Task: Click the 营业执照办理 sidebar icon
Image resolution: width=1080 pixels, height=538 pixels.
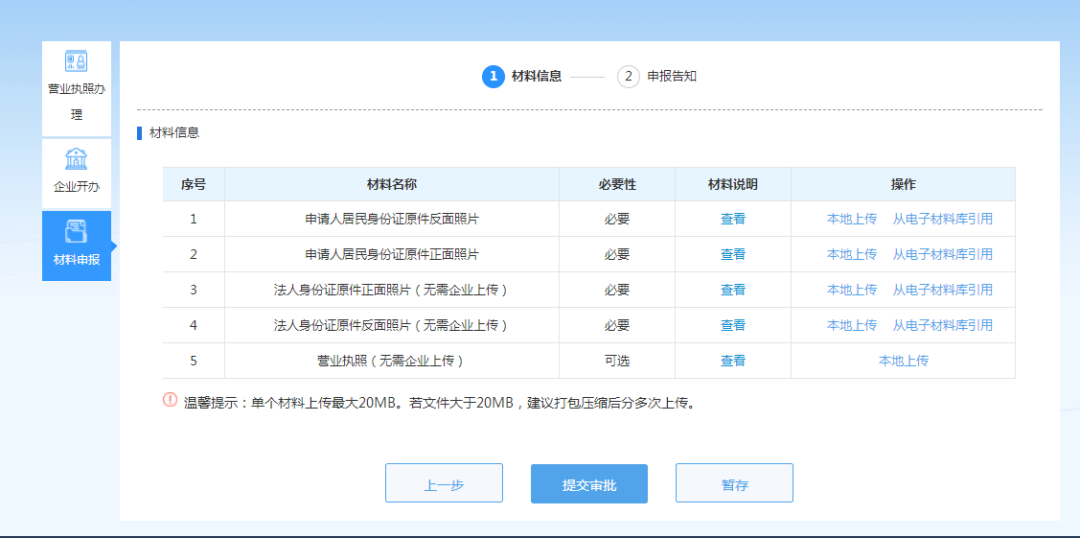Action: click(76, 61)
